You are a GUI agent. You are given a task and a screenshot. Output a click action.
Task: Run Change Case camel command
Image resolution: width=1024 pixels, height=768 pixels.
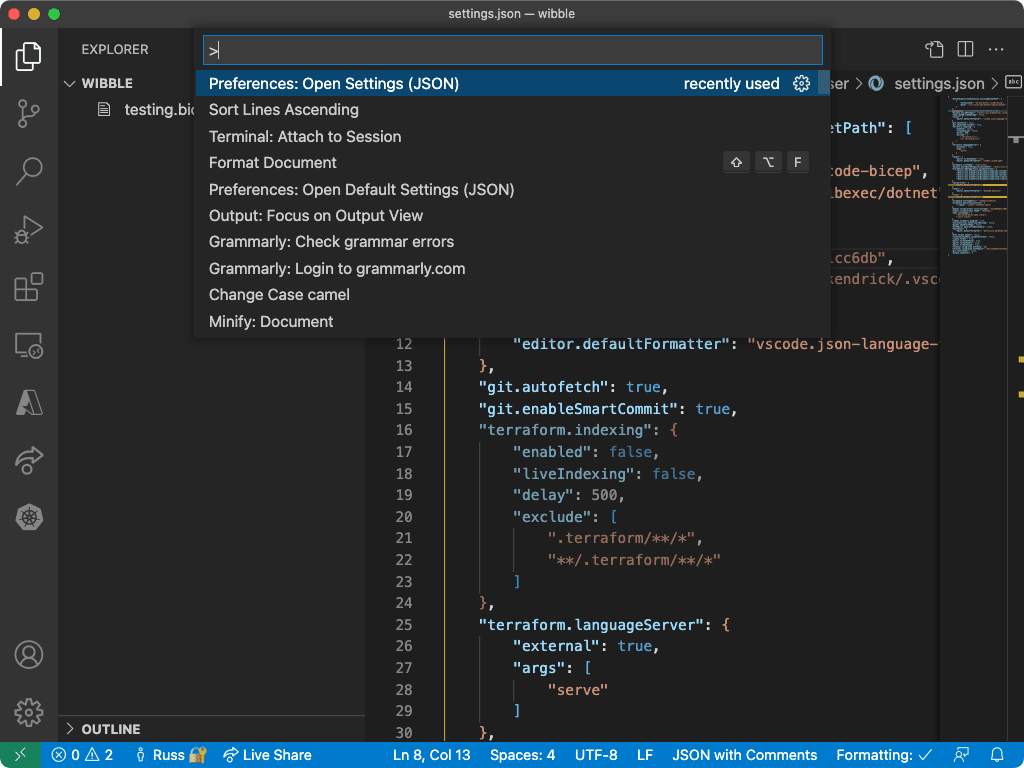513,295
